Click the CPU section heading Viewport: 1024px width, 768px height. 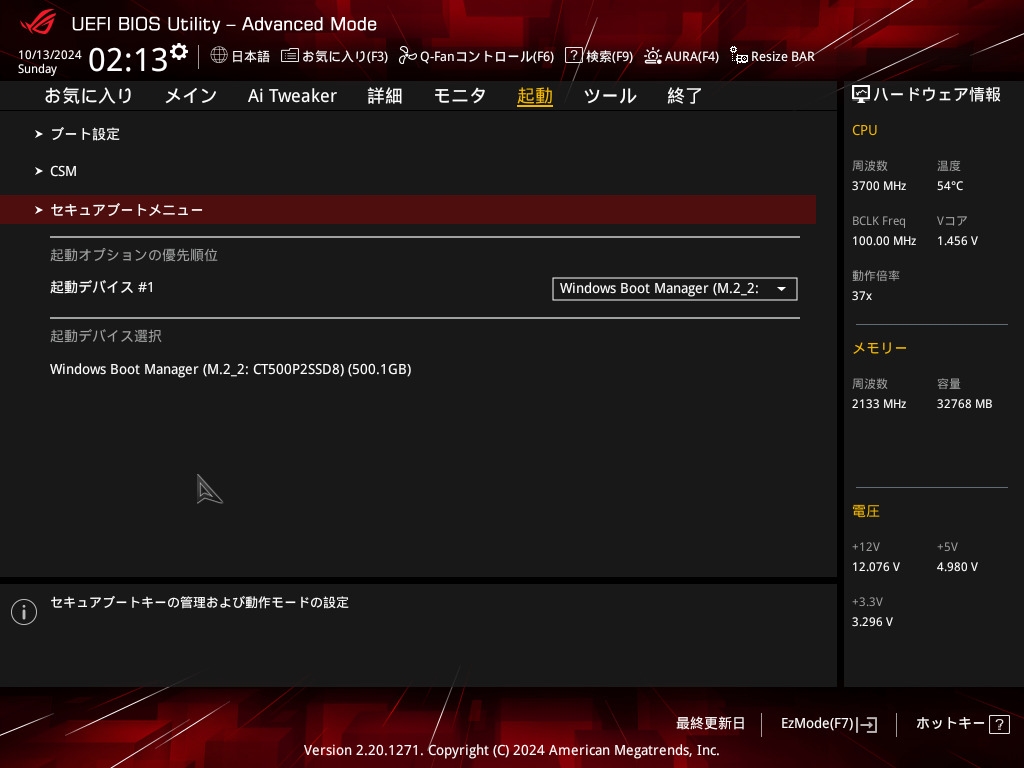(864, 130)
